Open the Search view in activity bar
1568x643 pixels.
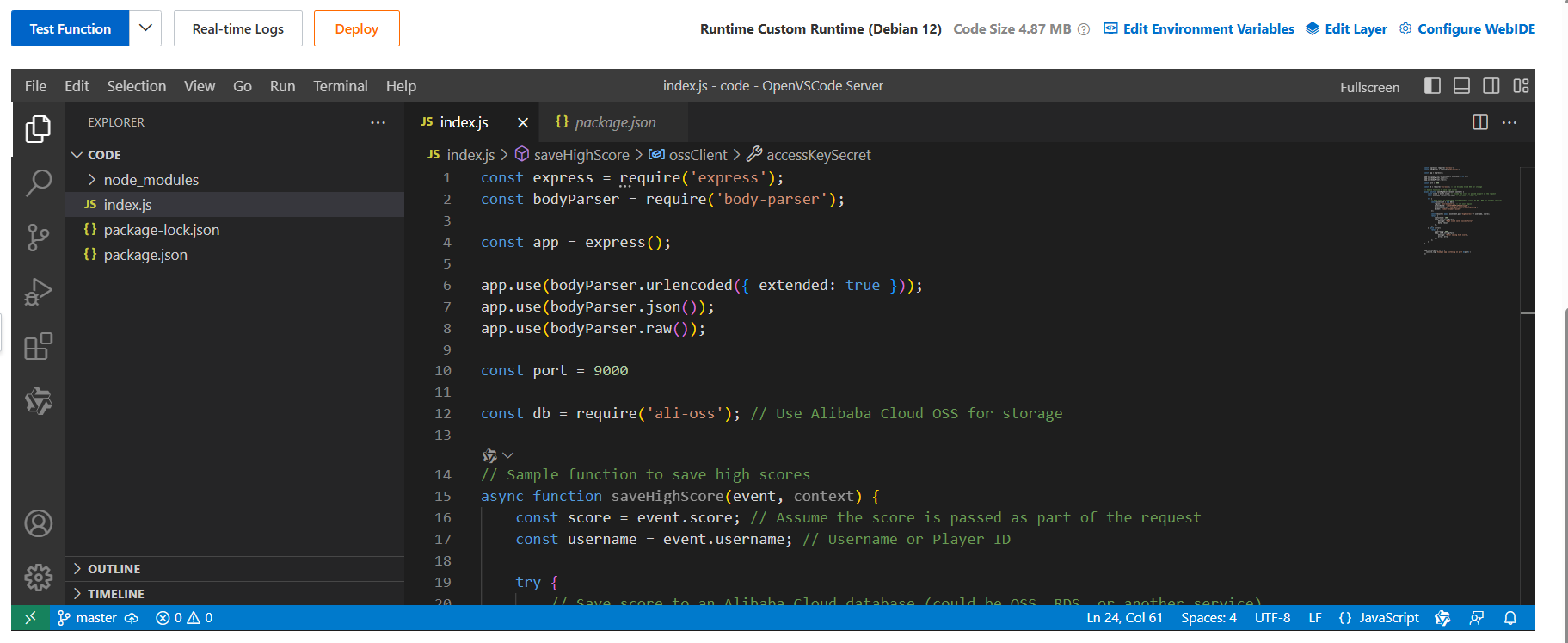pyautogui.click(x=38, y=182)
